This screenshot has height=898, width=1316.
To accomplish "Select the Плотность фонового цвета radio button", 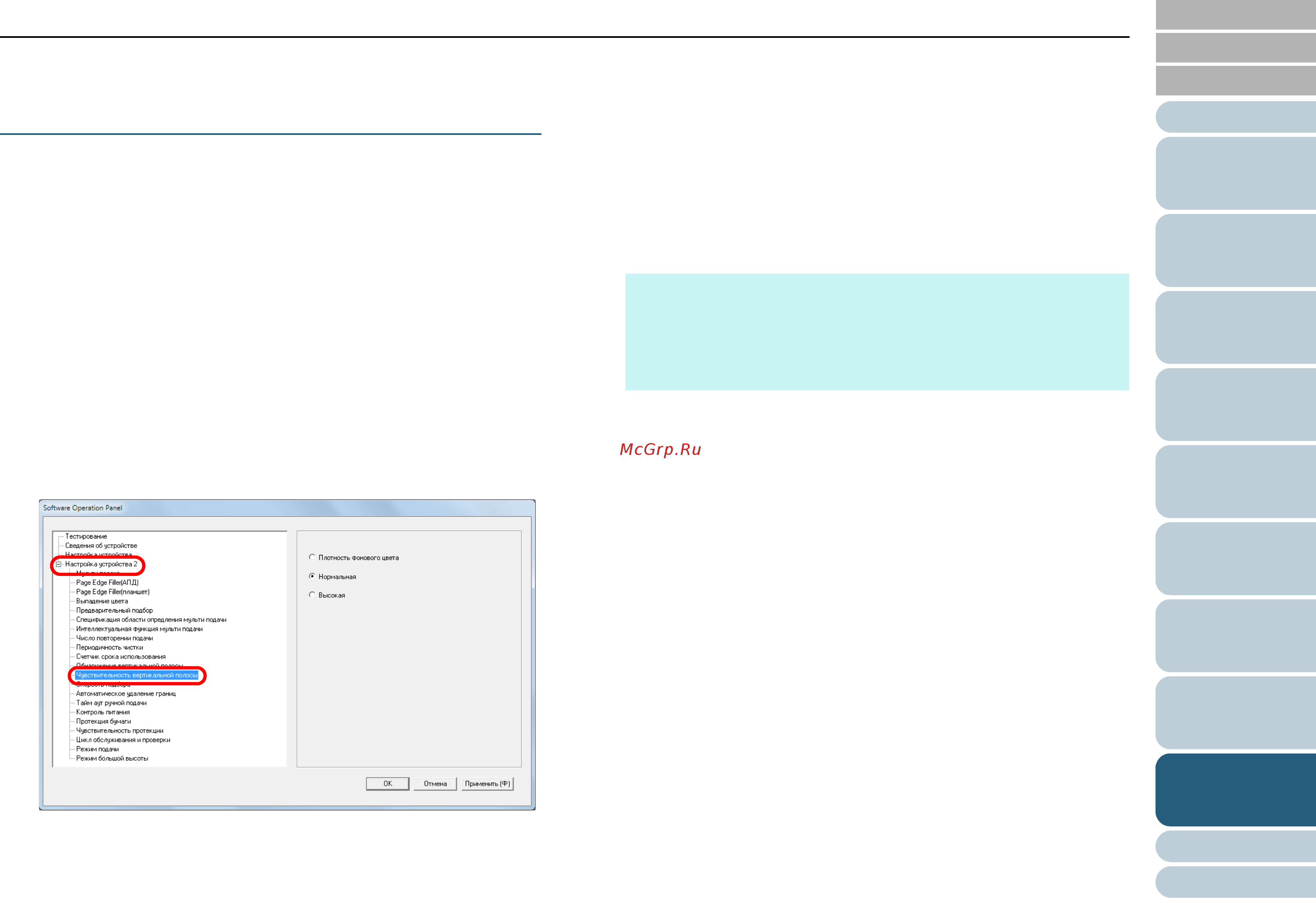I will point(312,557).
